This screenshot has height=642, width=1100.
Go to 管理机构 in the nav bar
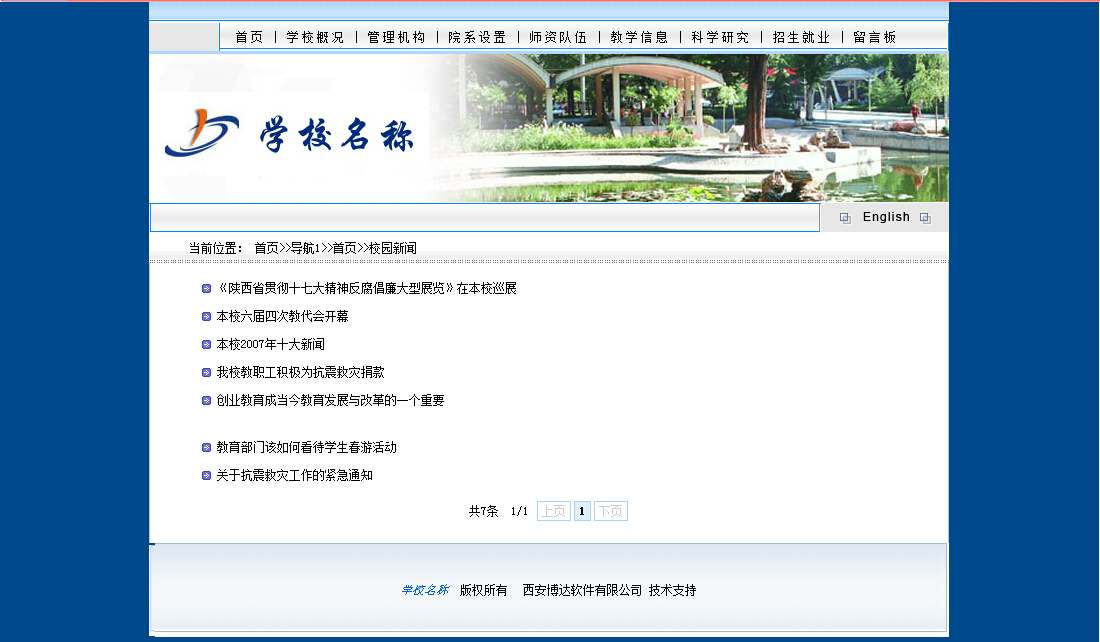(x=396, y=37)
